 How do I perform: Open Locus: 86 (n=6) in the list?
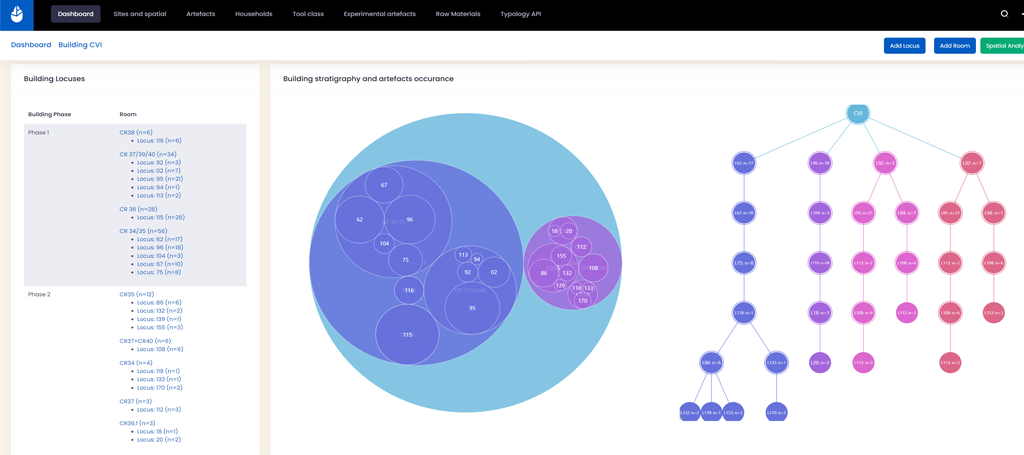coord(159,303)
